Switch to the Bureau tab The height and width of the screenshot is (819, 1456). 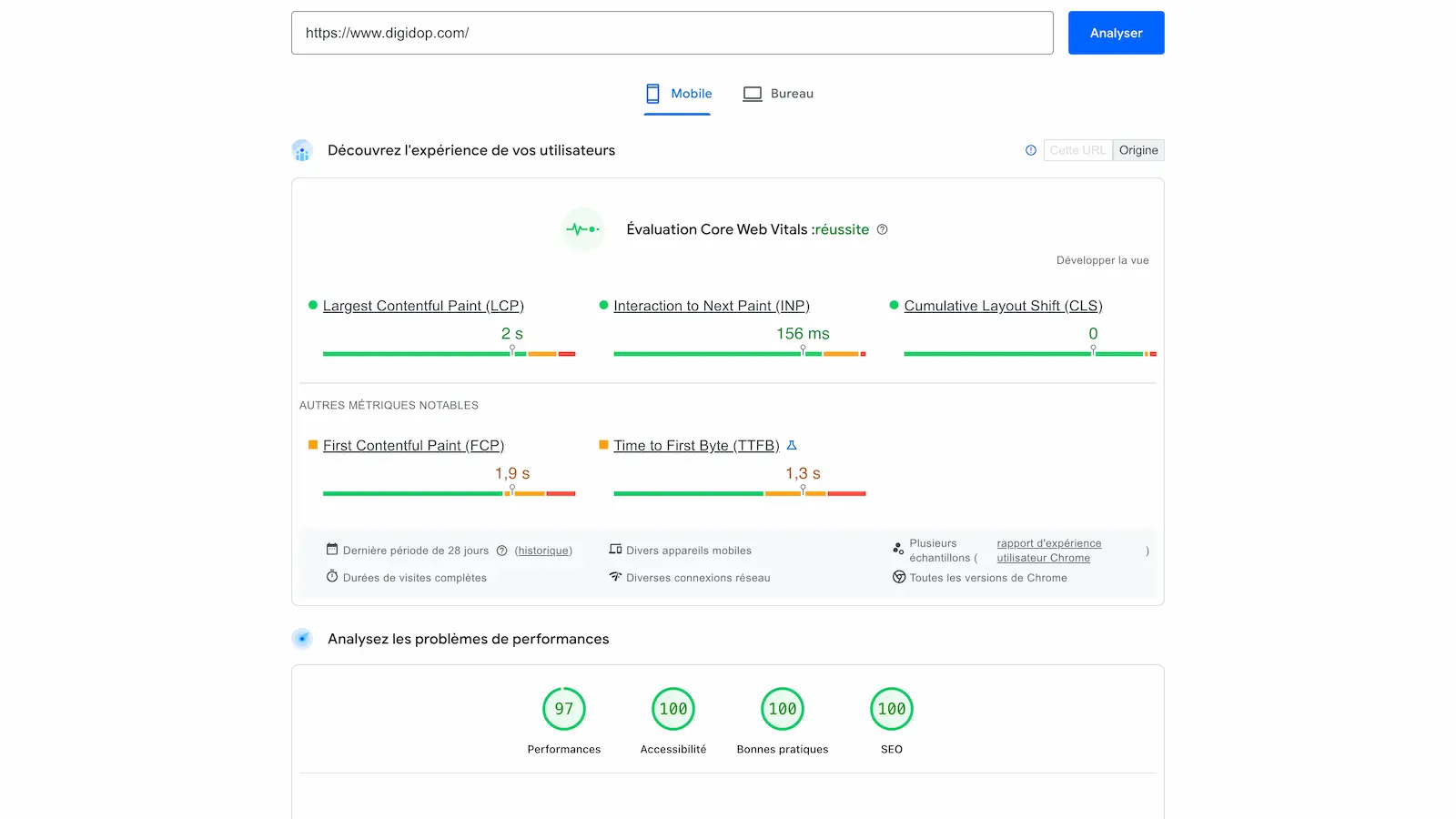pos(778,94)
